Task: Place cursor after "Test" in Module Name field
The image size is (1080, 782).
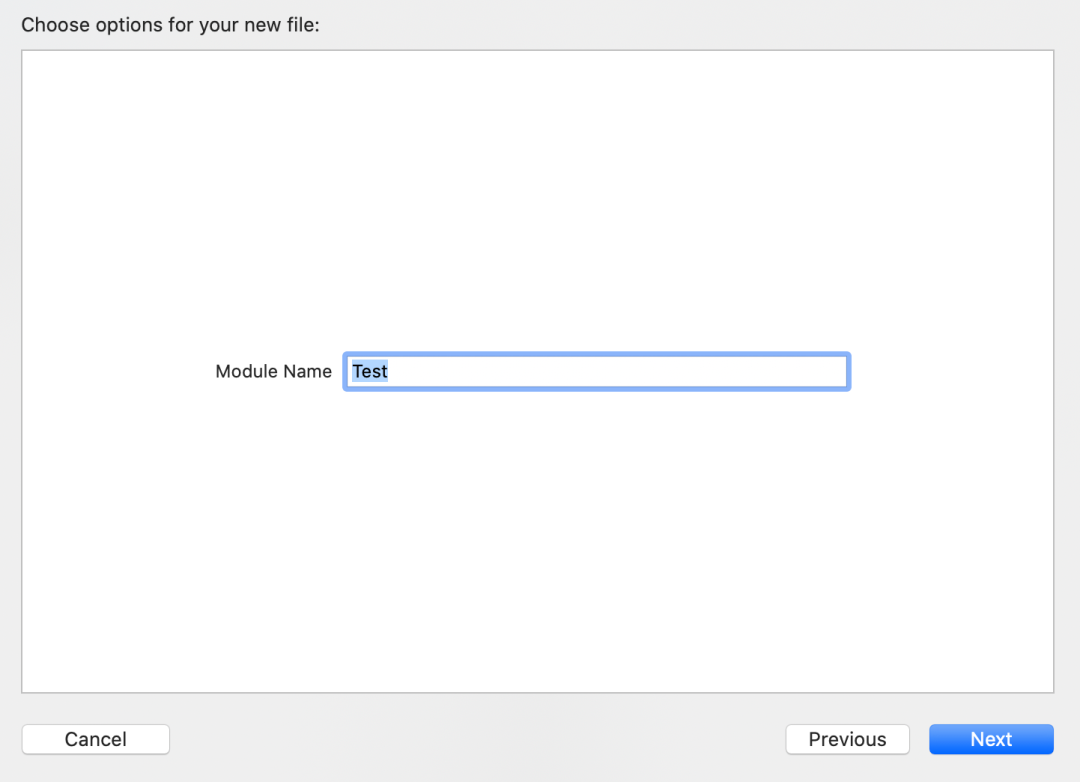Action: click(x=390, y=372)
